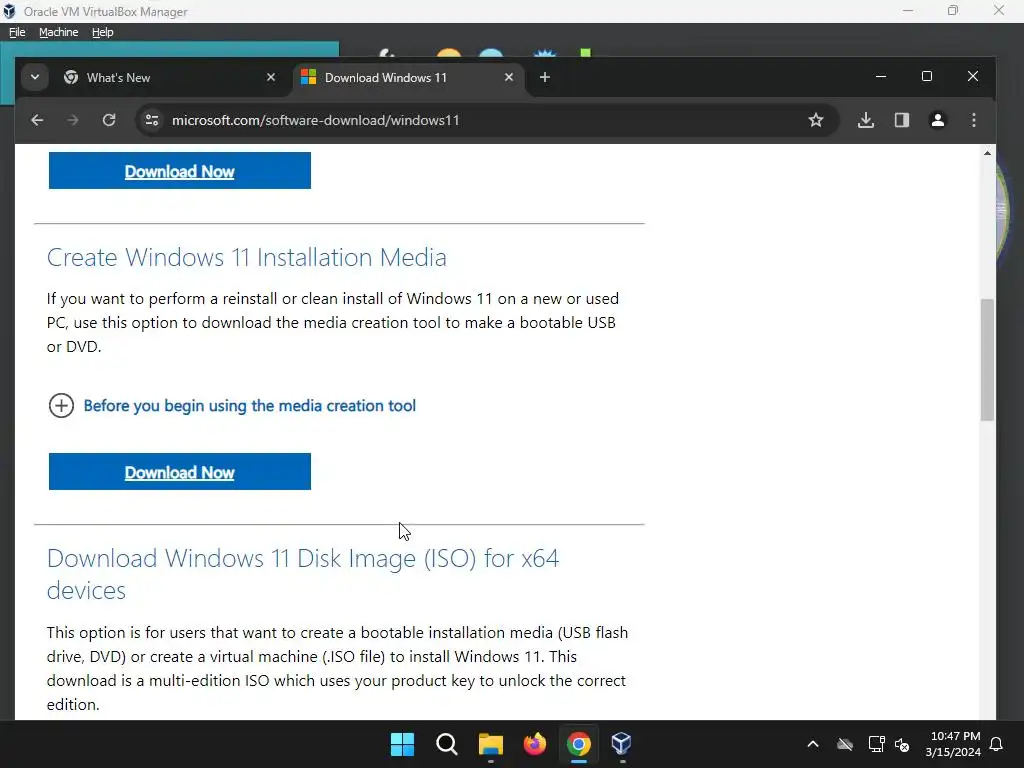Click the VirtualBox taskbar icon

point(621,744)
